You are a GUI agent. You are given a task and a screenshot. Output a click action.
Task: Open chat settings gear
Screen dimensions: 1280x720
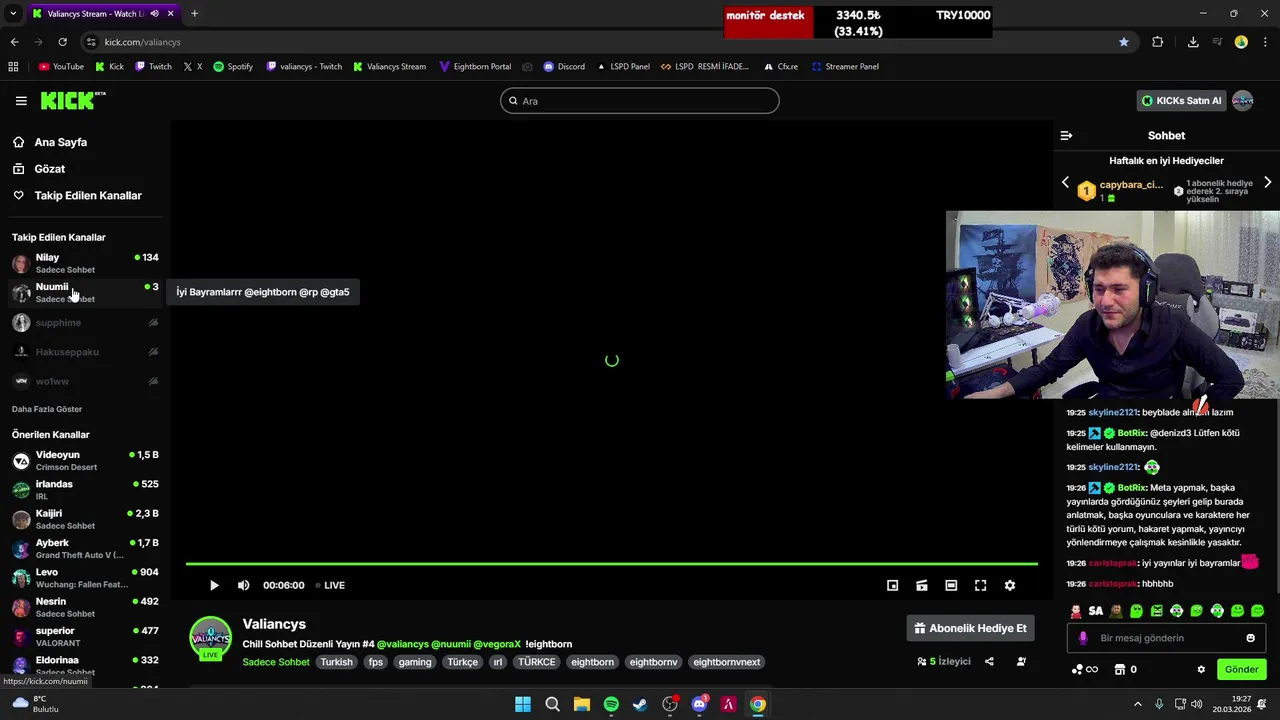(x=1201, y=670)
